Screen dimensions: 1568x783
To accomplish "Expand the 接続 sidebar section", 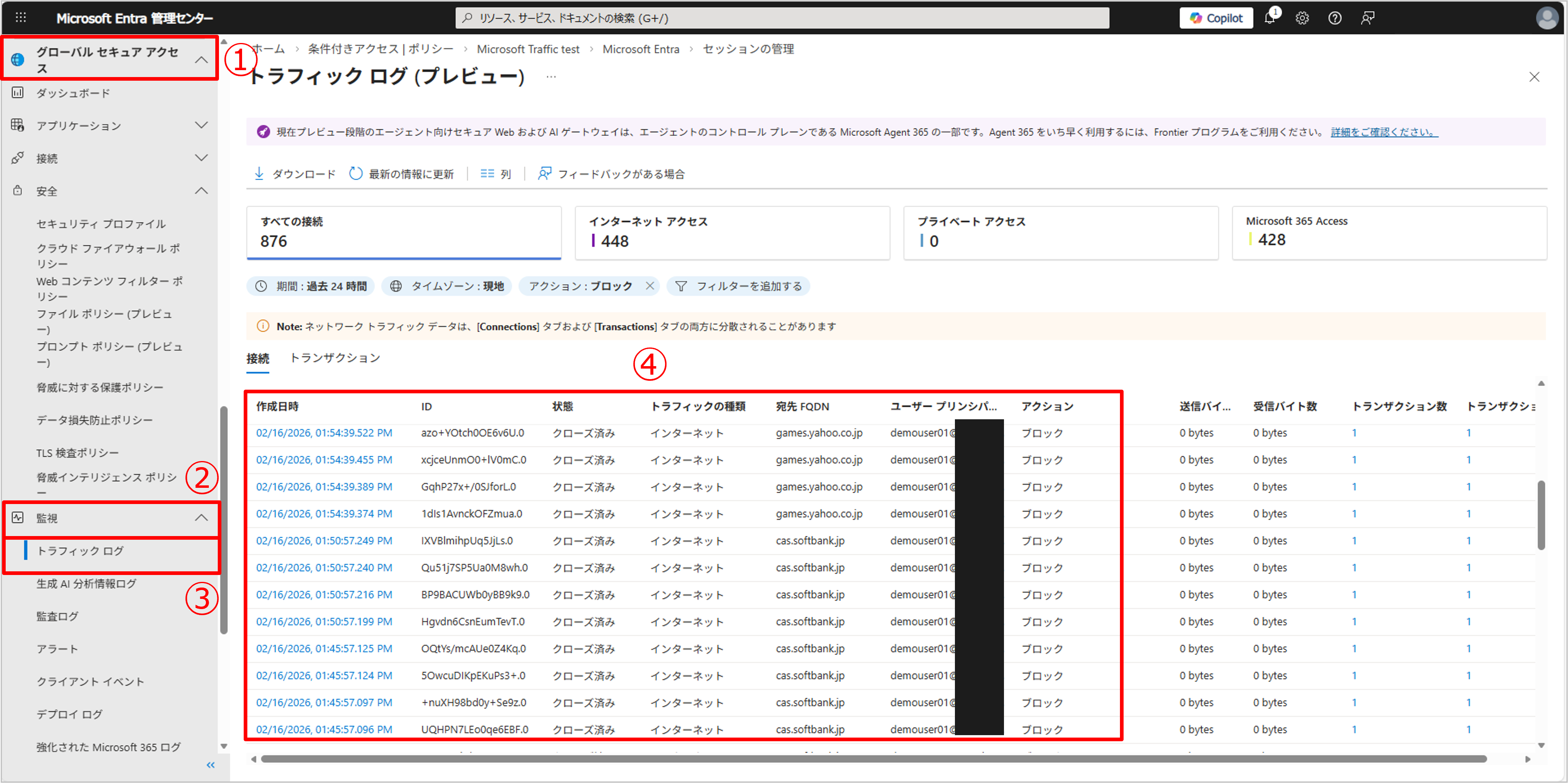I will pyautogui.click(x=201, y=158).
